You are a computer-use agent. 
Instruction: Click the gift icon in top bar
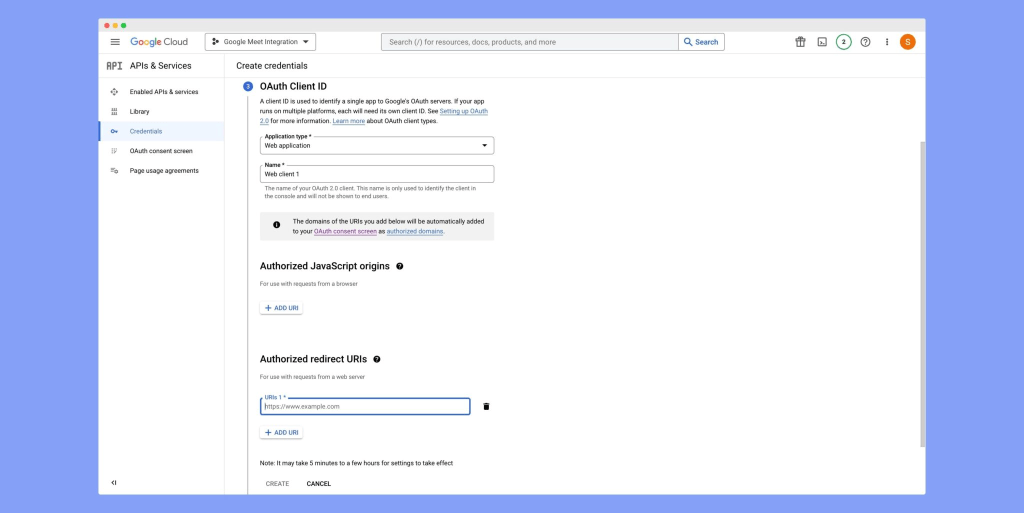[x=800, y=42]
